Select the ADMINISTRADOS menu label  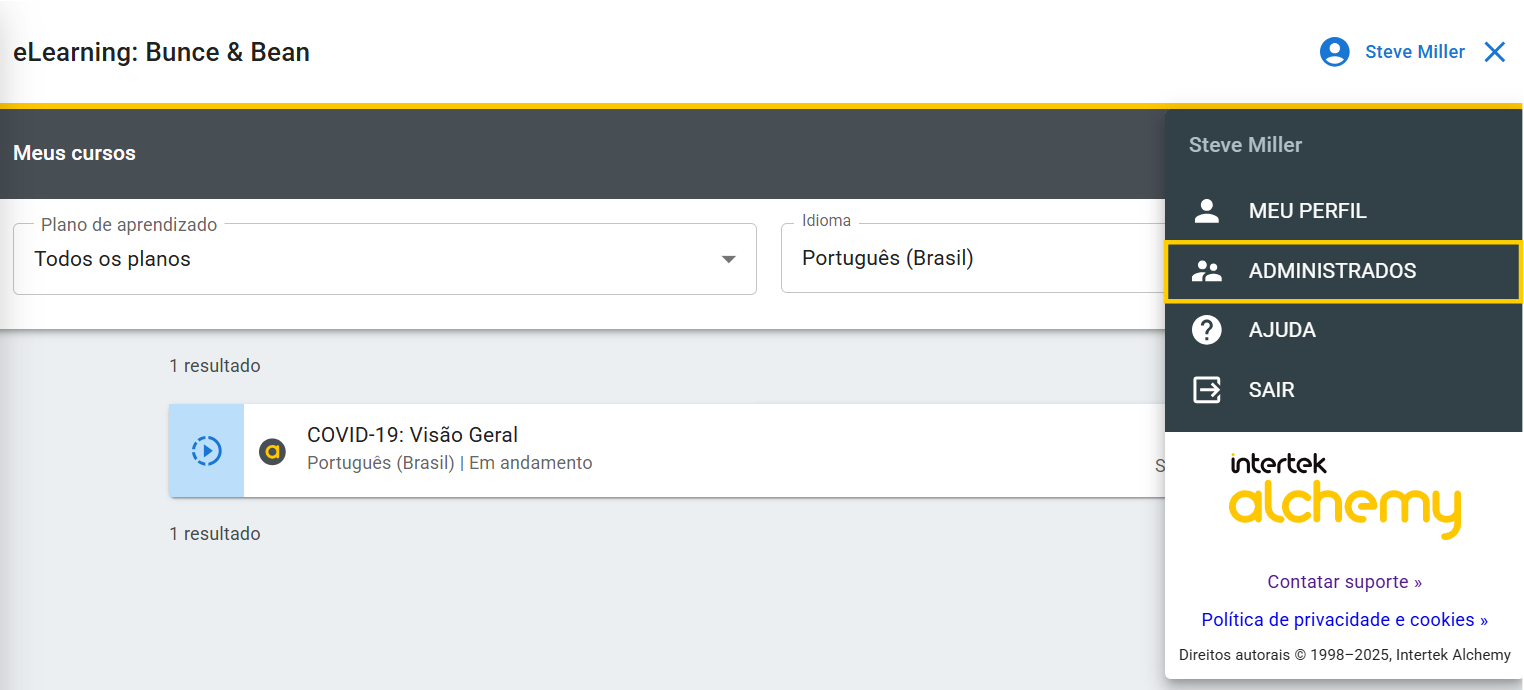point(1332,271)
